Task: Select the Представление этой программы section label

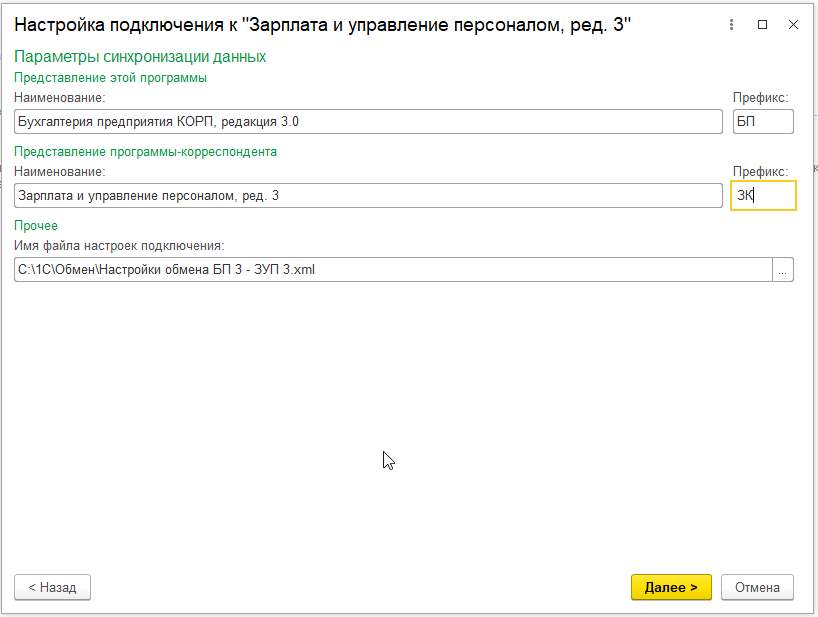Action: tap(110, 78)
